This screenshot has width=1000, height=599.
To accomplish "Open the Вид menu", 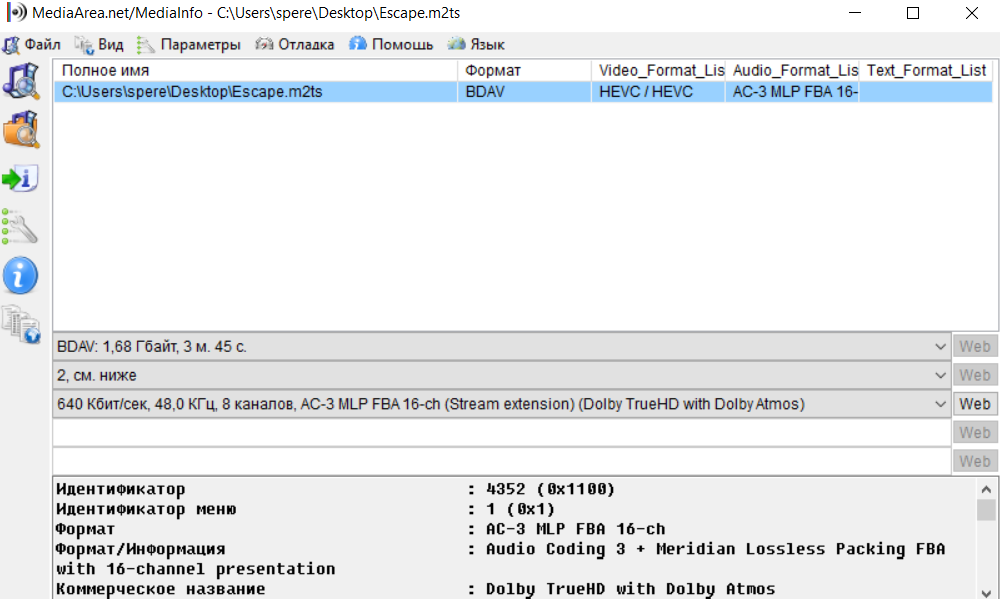I will [x=100, y=45].
